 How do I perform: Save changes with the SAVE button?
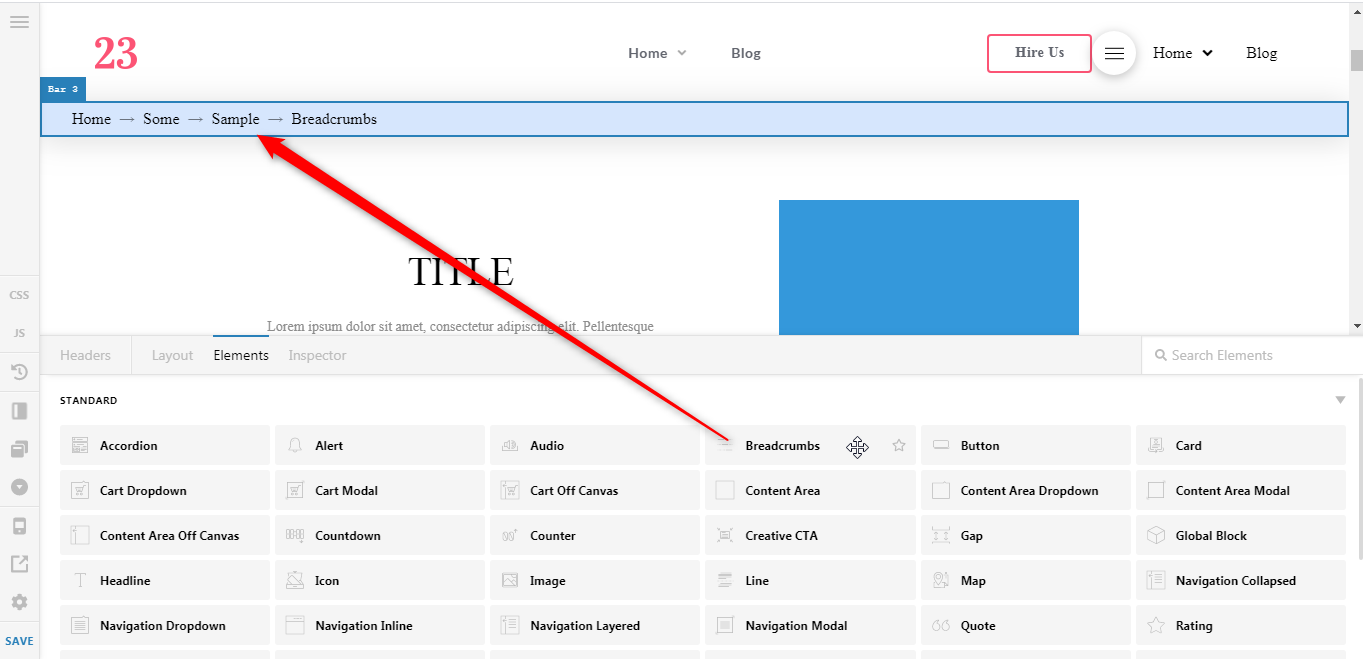pyautogui.click(x=19, y=641)
